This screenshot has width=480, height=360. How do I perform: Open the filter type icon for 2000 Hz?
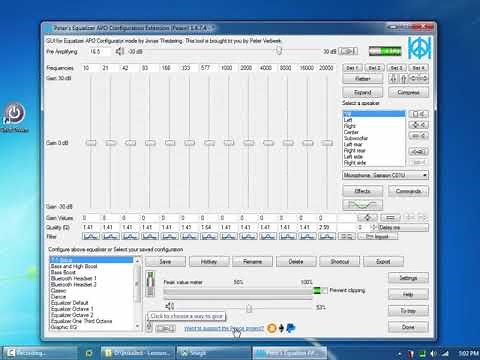[248, 236]
